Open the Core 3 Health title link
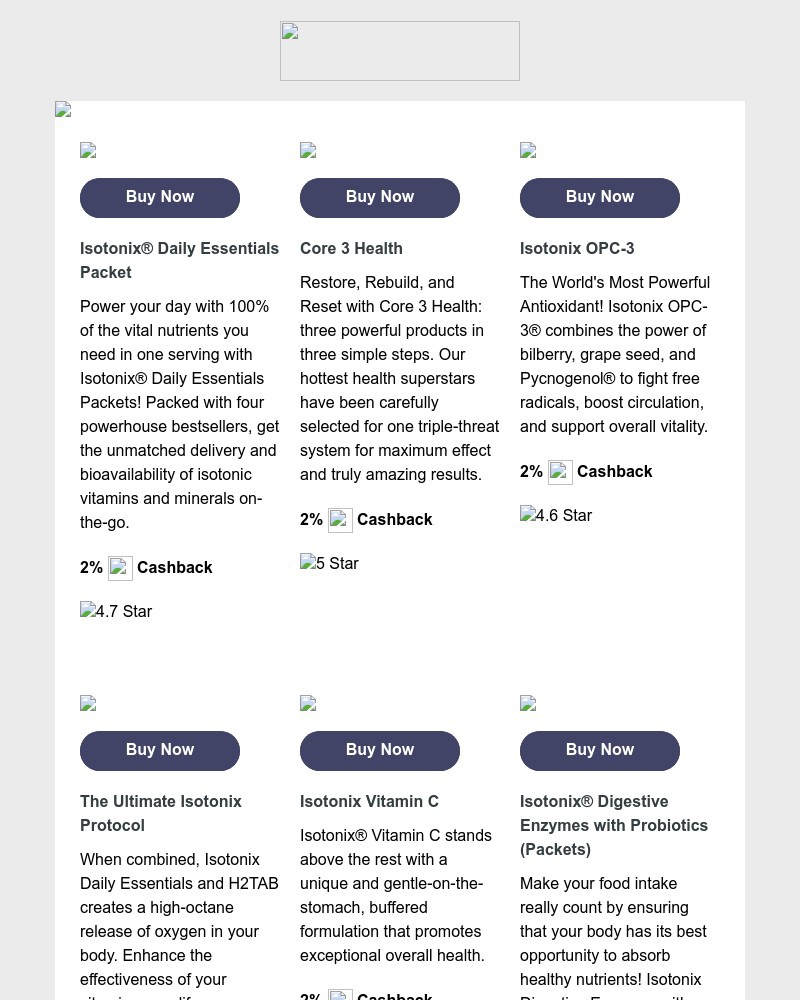800x1000 pixels. point(351,248)
